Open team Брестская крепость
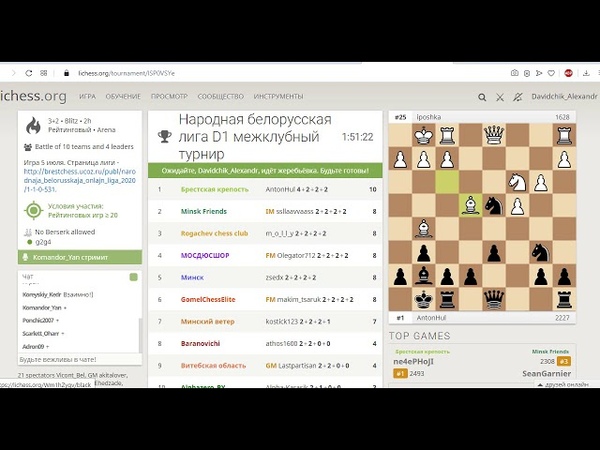The height and width of the screenshot is (450, 600). click(x=215, y=189)
